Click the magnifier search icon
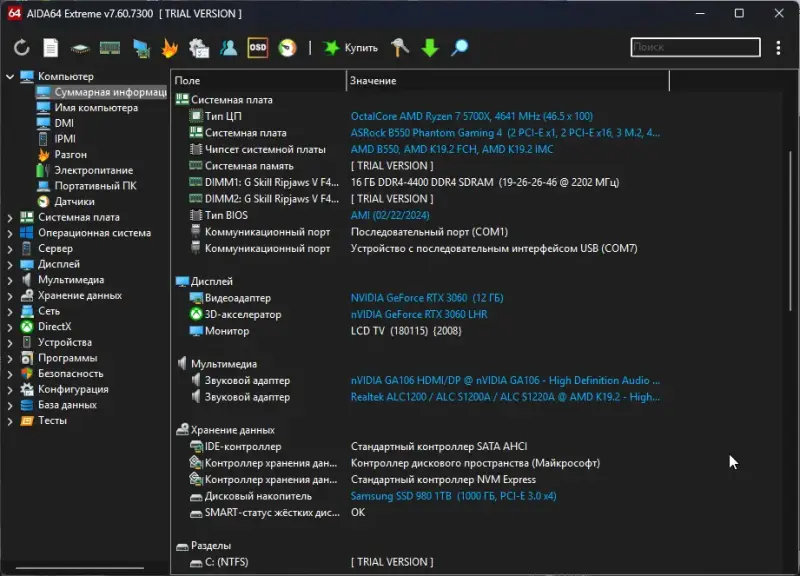Image resolution: width=800 pixels, height=576 pixels. point(460,48)
